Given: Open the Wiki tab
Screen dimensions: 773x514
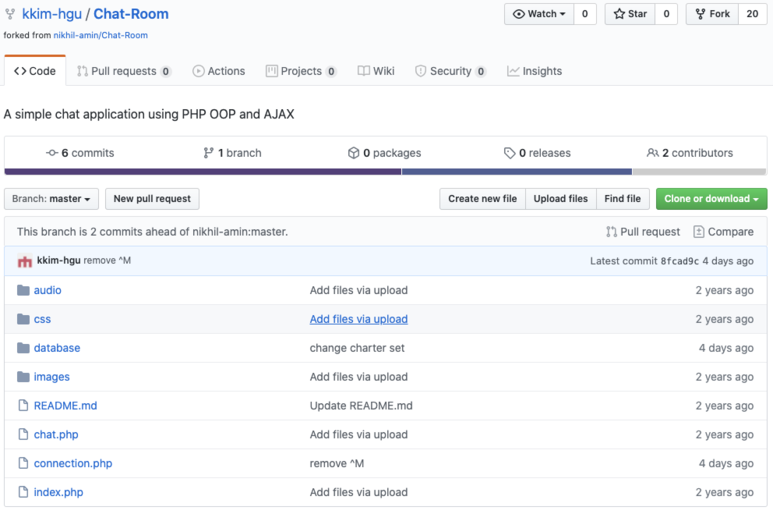Looking at the screenshot, I should pyautogui.click(x=376, y=71).
